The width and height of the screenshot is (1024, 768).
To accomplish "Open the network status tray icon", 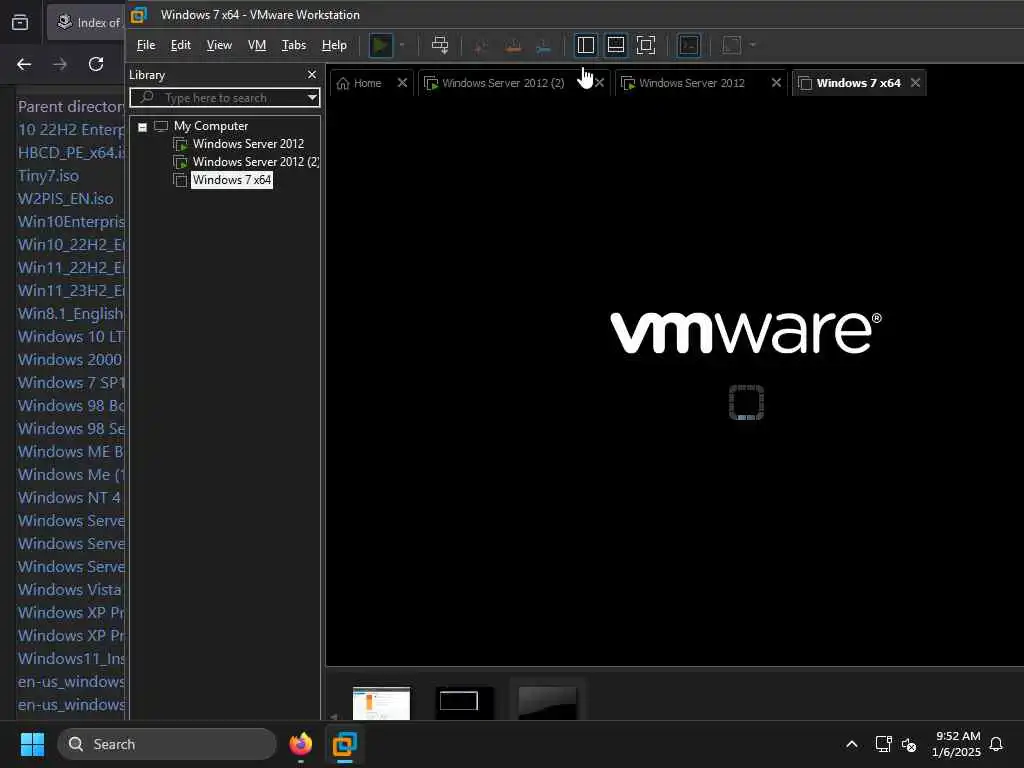I will [x=883, y=744].
